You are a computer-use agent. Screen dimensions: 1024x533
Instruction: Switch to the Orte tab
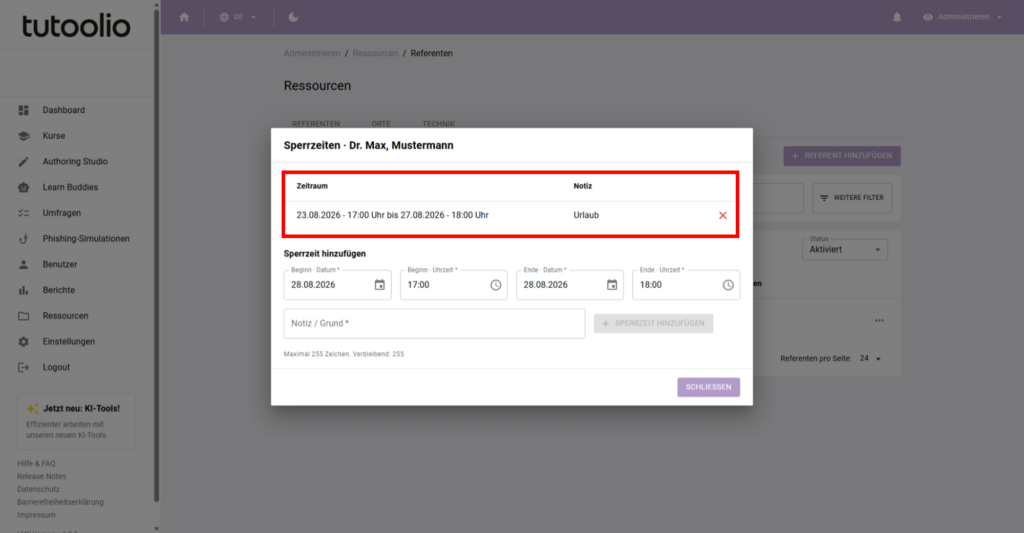pyautogui.click(x=381, y=123)
